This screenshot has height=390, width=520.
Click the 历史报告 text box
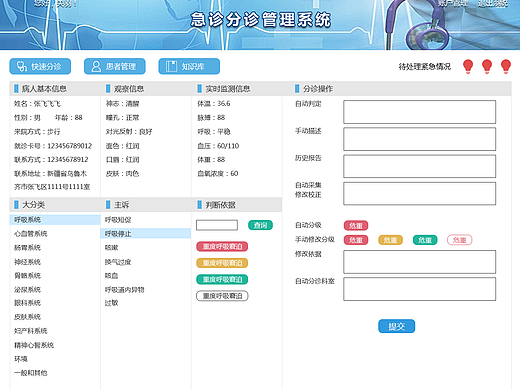coord(420,166)
